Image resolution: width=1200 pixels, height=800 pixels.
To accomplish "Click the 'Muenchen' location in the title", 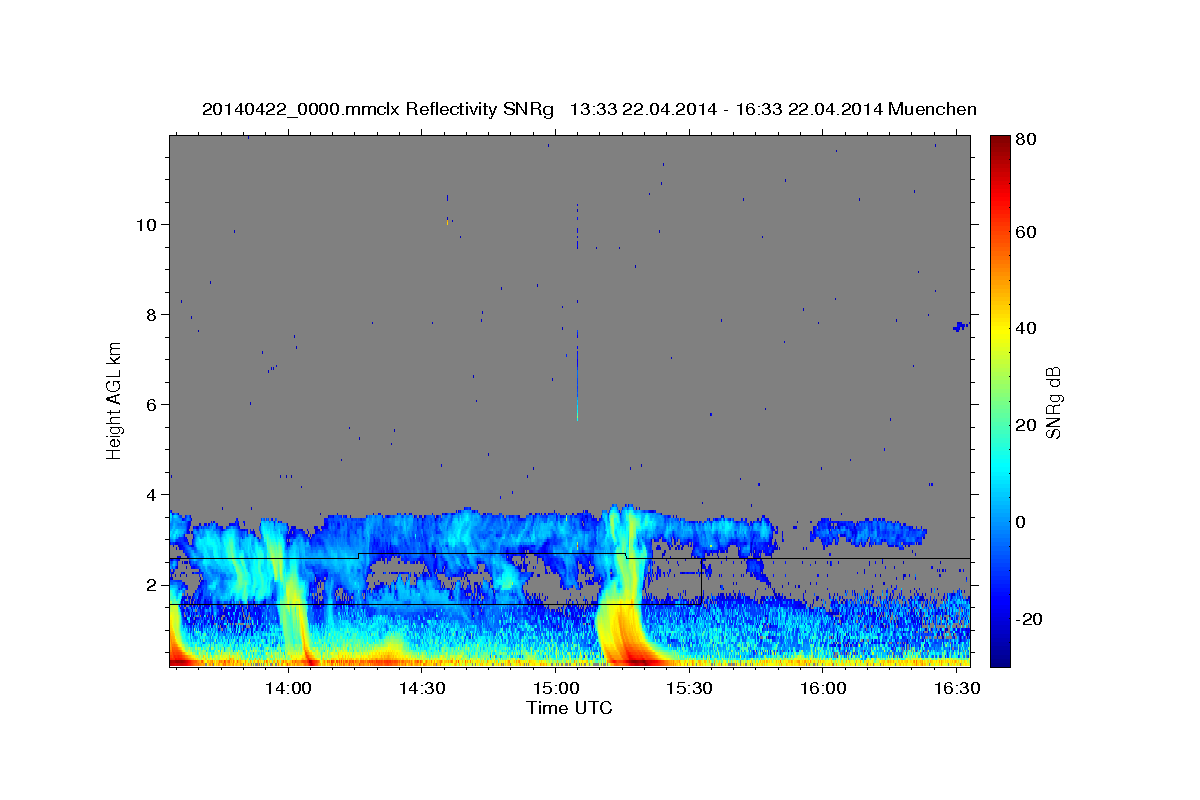I will (932, 109).
